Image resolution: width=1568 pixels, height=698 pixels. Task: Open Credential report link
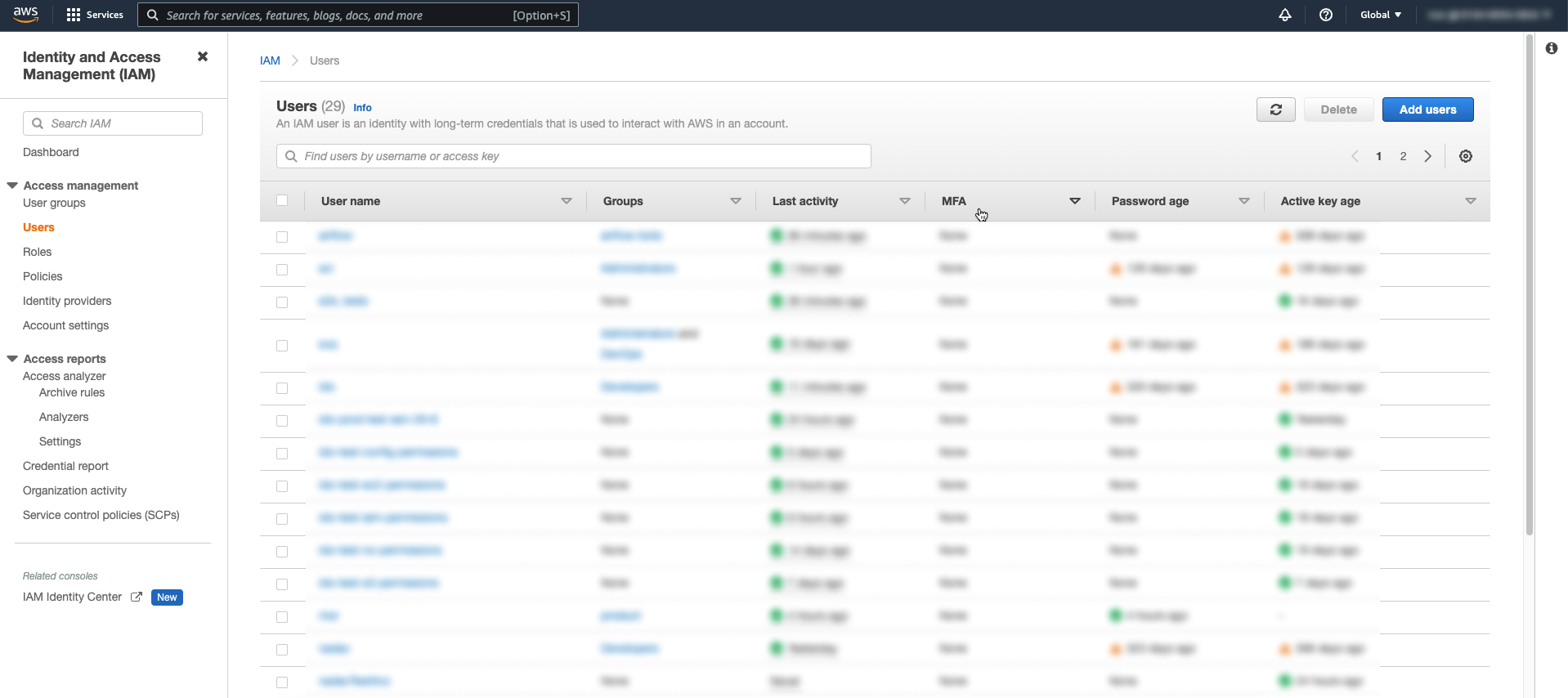(65, 466)
